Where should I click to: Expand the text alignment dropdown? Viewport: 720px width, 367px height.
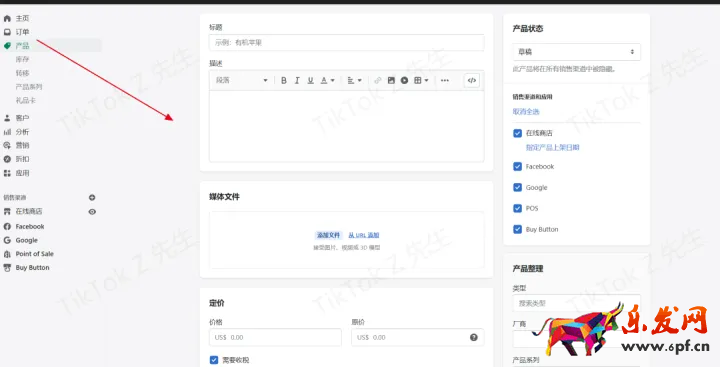click(354, 80)
